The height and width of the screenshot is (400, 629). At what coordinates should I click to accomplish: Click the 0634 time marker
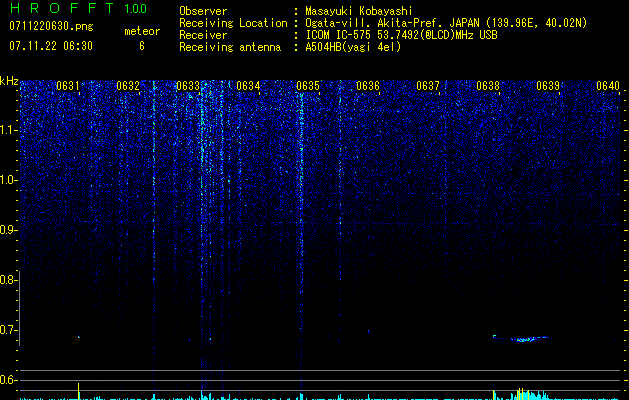tap(248, 86)
